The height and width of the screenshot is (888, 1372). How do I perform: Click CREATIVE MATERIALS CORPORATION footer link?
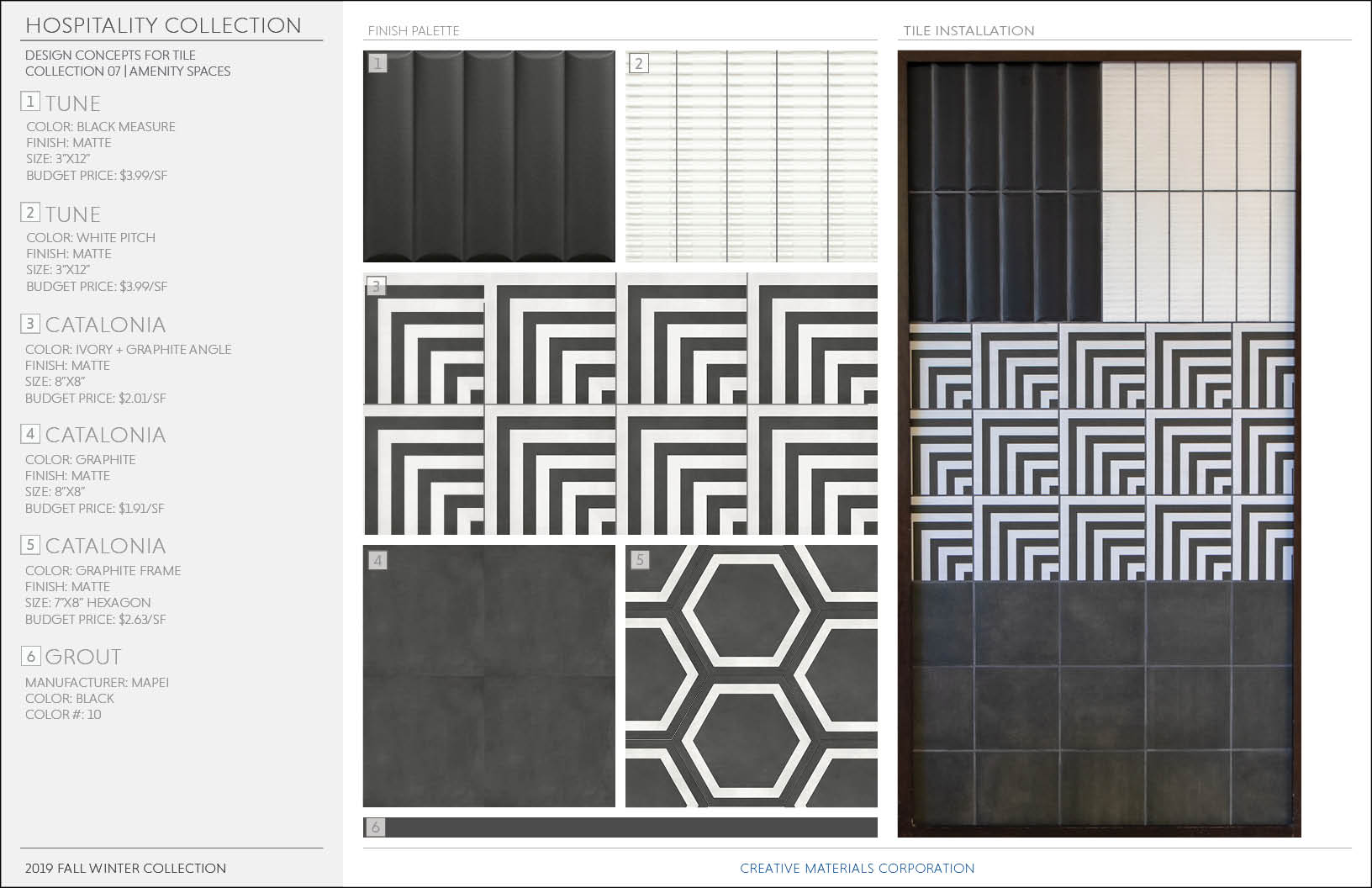857,869
